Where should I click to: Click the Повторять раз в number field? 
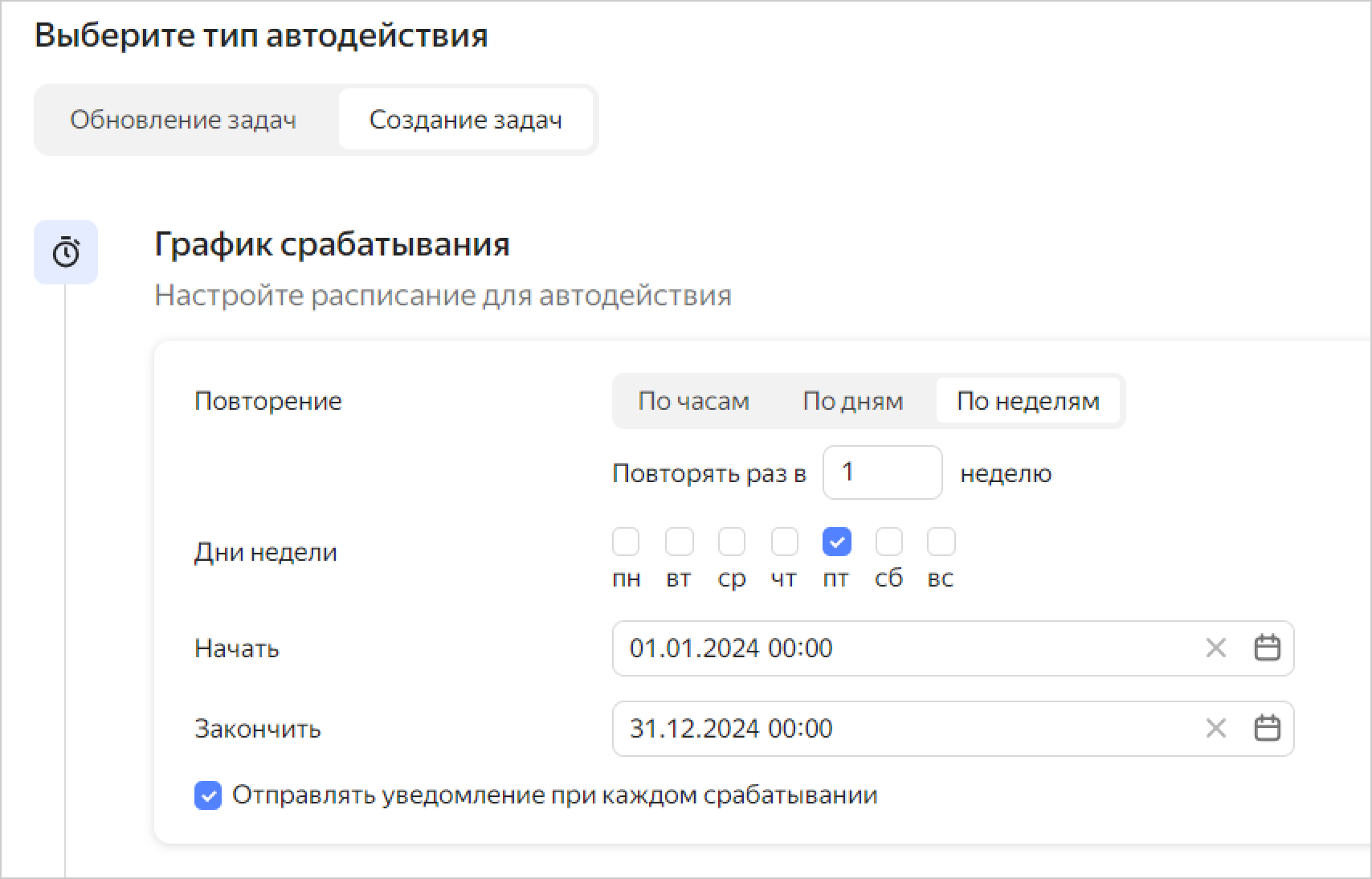882,472
